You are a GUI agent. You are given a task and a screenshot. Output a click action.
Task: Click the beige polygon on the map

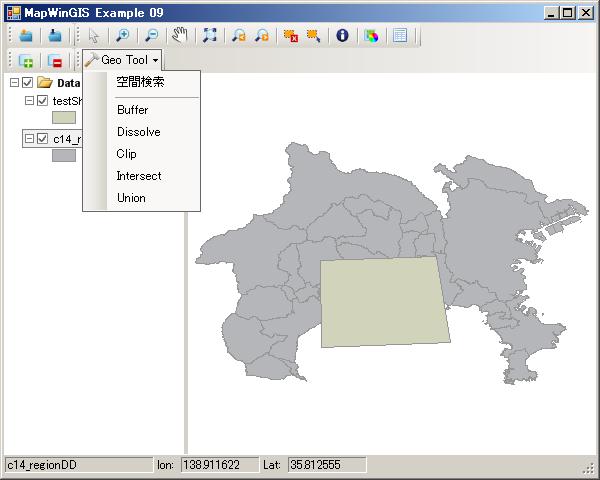tap(383, 301)
